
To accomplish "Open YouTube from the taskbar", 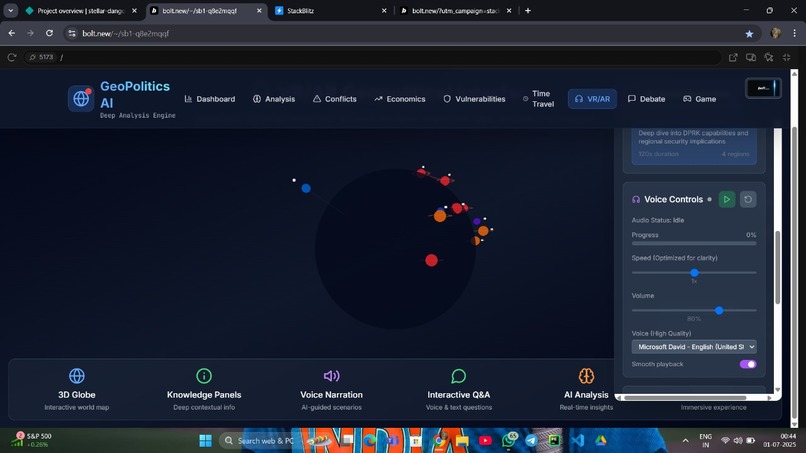I will click(485, 441).
